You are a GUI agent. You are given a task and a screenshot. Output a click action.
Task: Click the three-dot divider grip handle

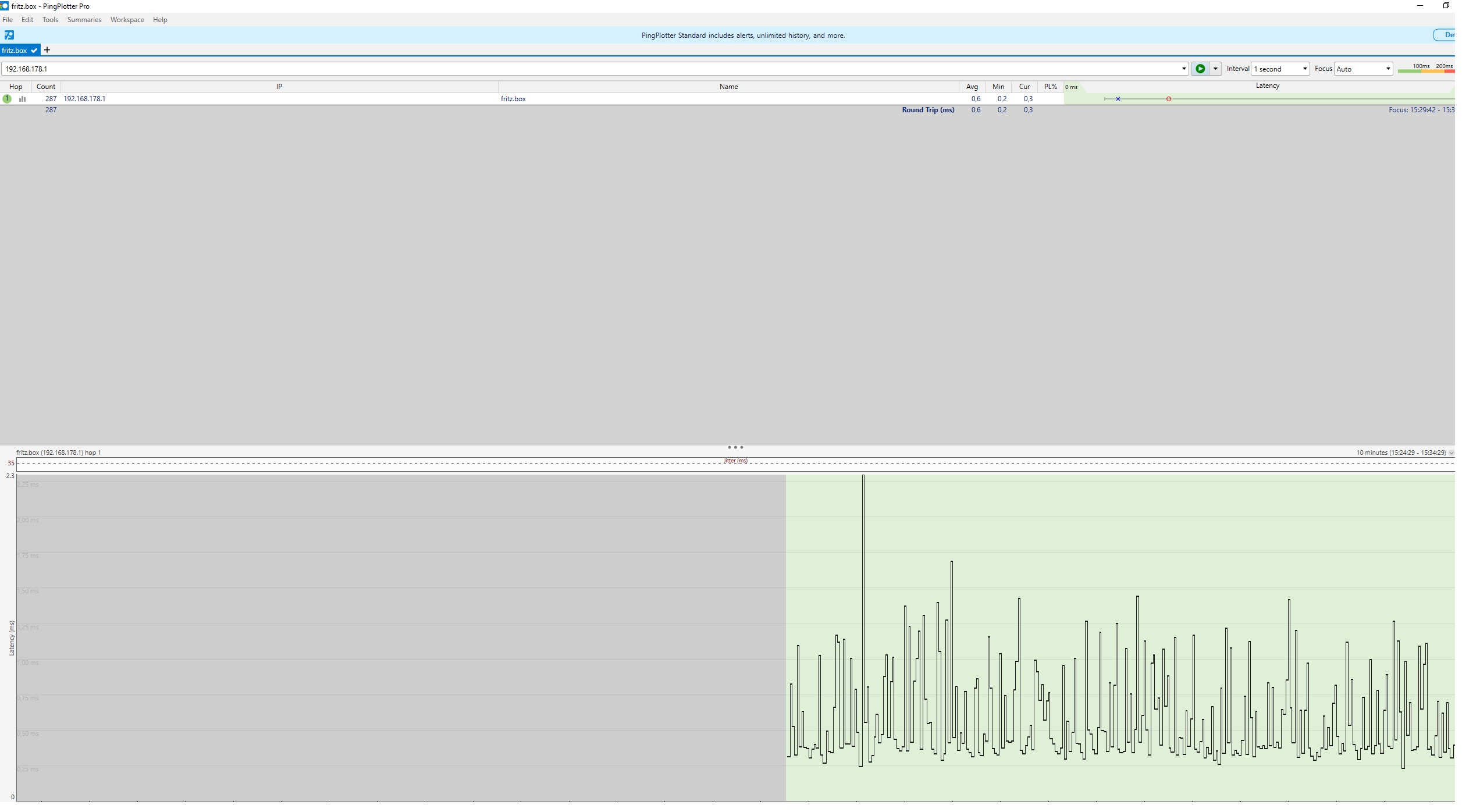(735, 447)
